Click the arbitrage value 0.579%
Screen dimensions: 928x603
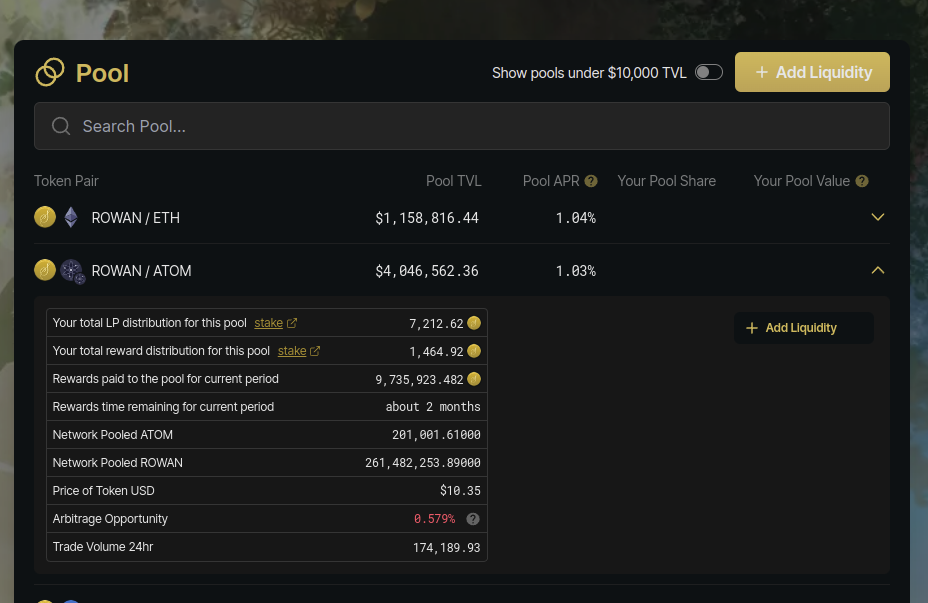pos(434,519)
